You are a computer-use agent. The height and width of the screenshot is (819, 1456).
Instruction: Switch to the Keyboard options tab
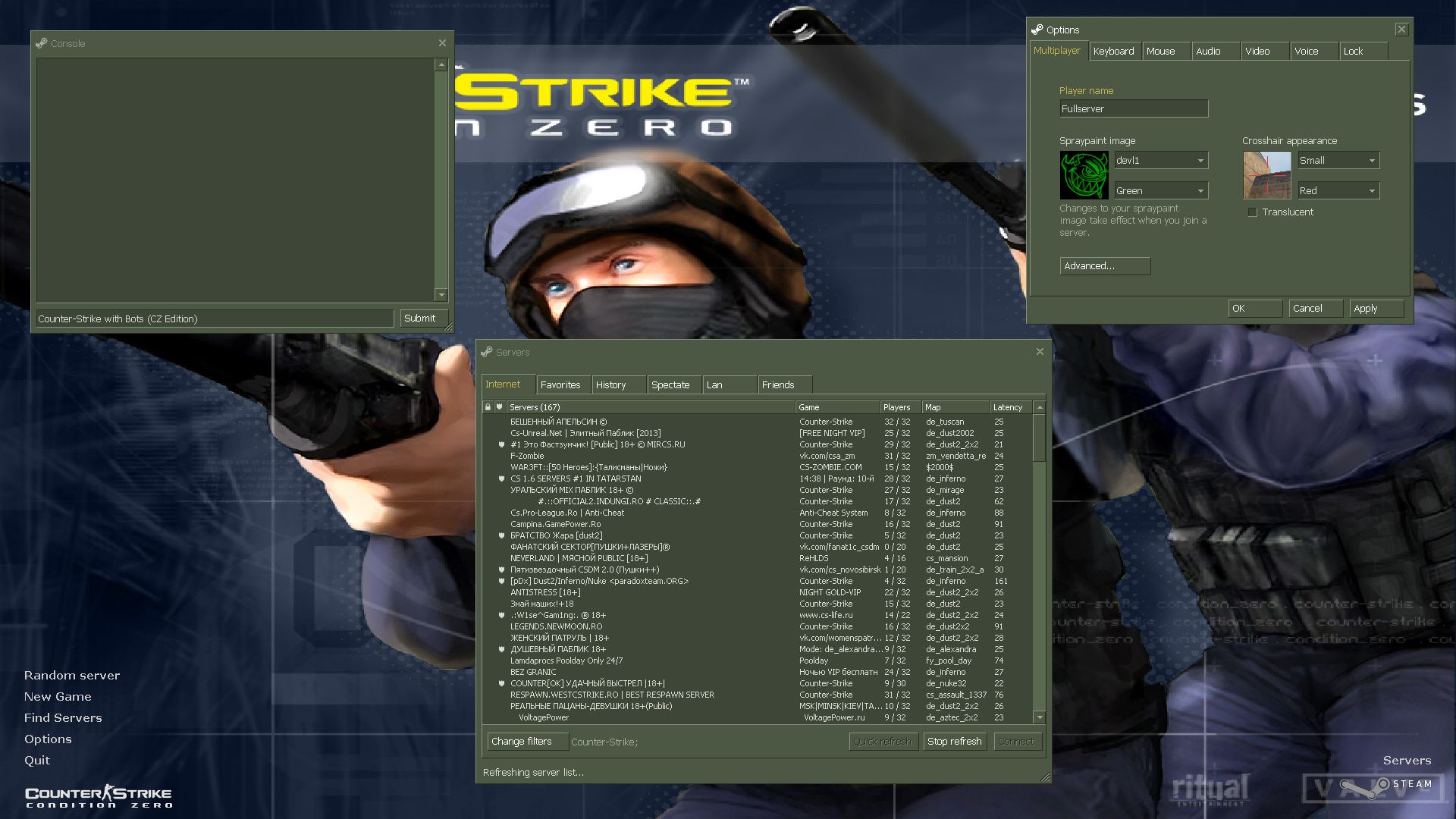pyautogui.click(x=1115, y=52)
